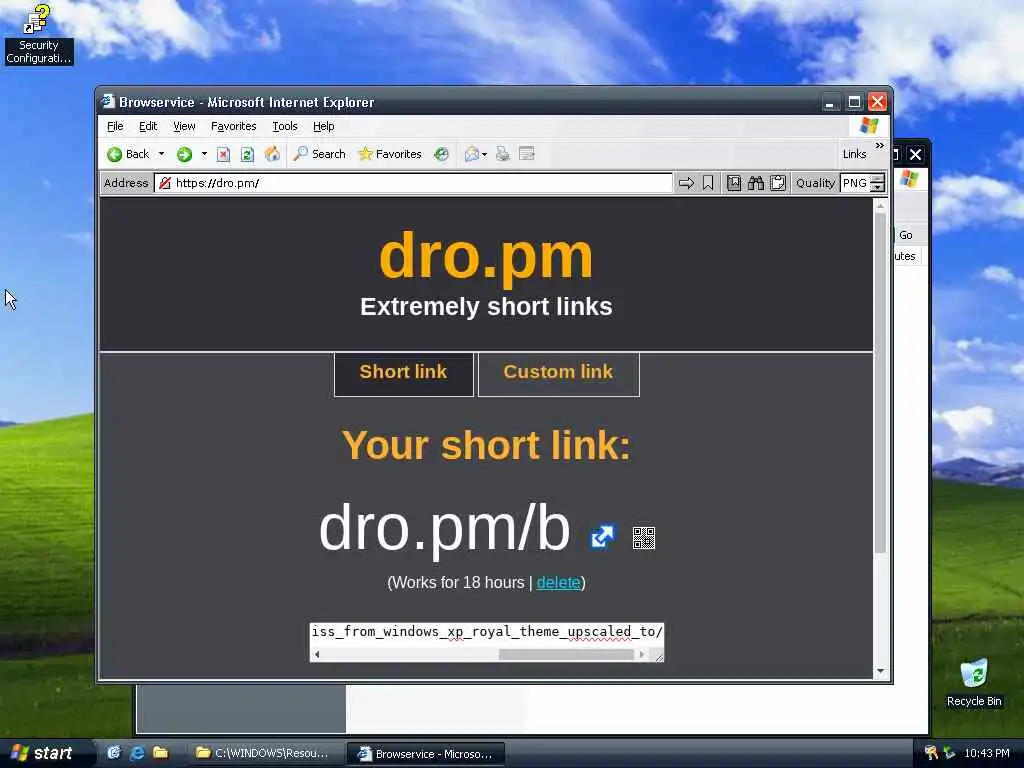
Task: Click the Quality PNG selector field
Action: click(x=855, y=183)
